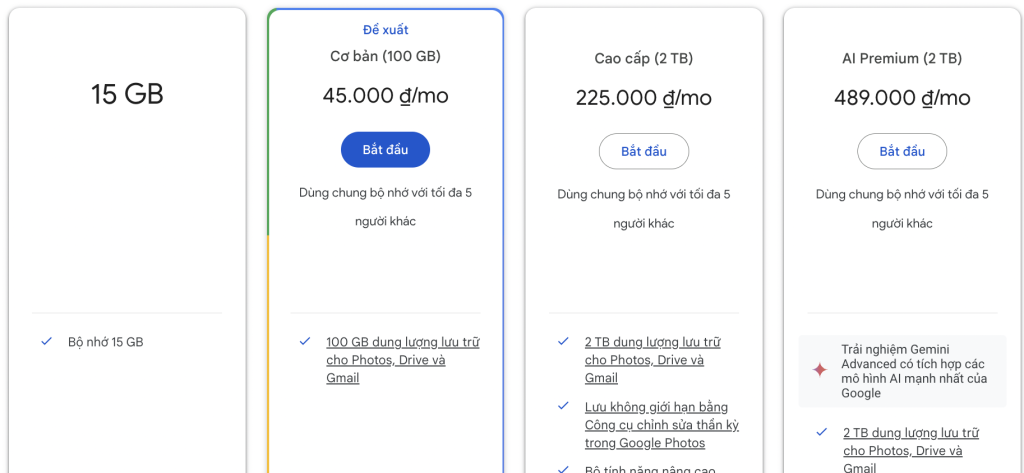The image size is (1024, 473).
Task: Click the Trải nghiệm Gemini Advanced banner
Action: 903,371
